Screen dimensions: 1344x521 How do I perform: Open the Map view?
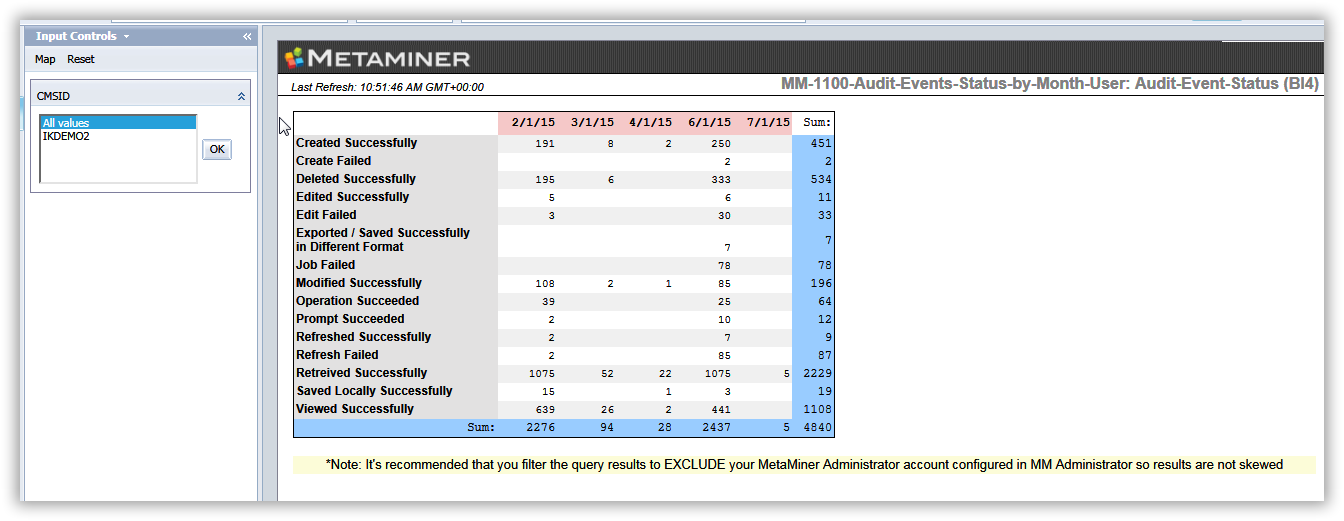[x=45, y=59]
